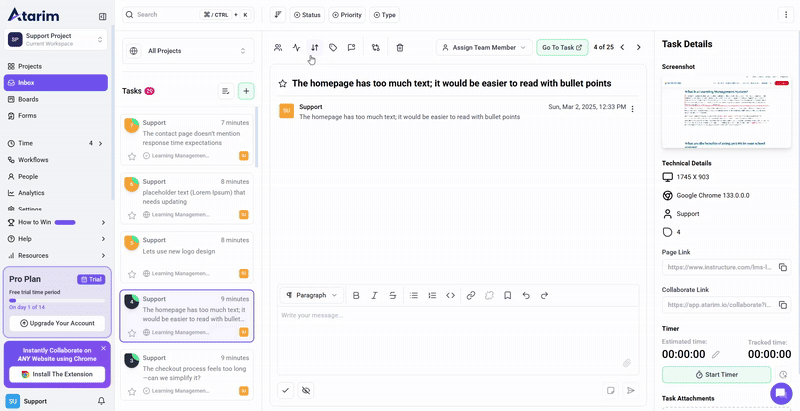Click the delete task trash icon

tap(400, 47)
